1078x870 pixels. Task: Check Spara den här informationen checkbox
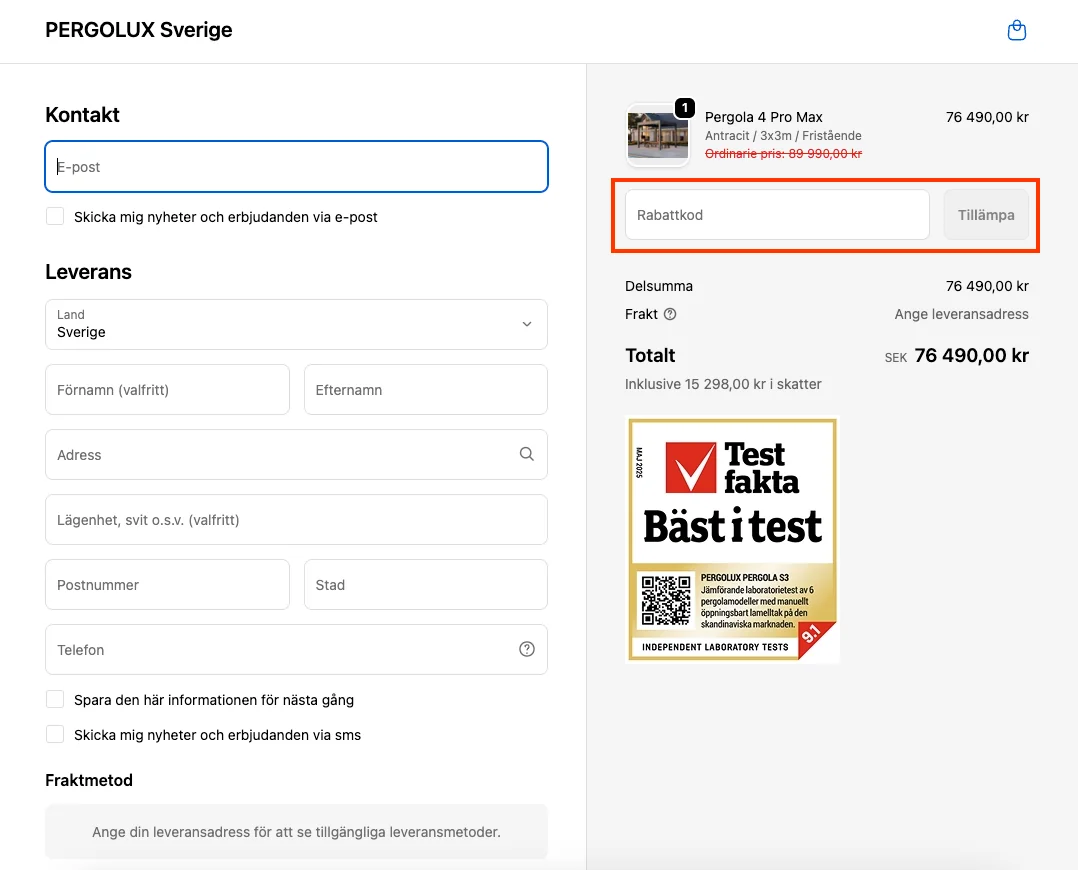point(55,699)
